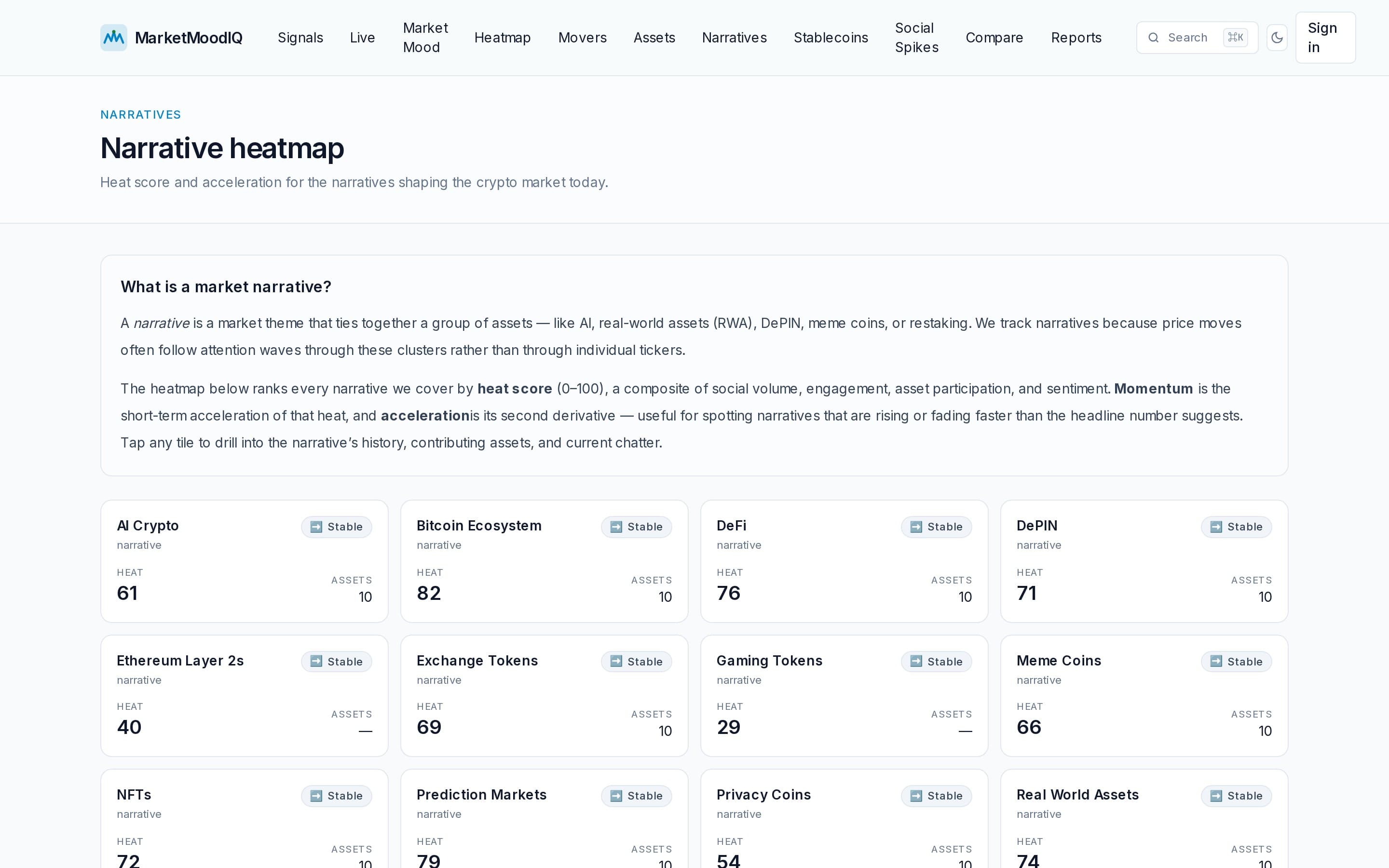Click the MarketMoodIQ brand name
This screenshot has width=1389, height=868.
pyautogui.click(x=188, y=38)
